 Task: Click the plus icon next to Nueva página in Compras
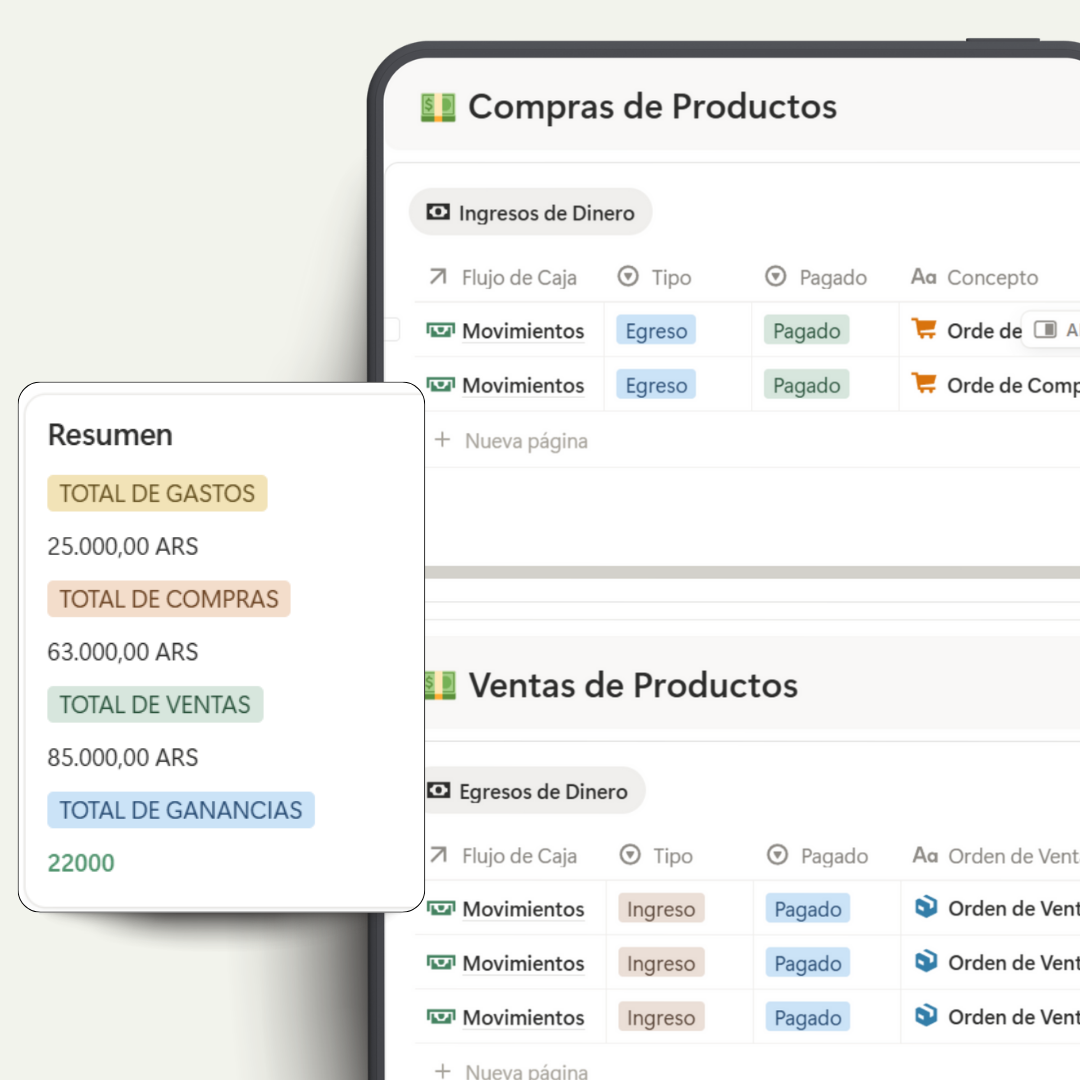[442, 440]
